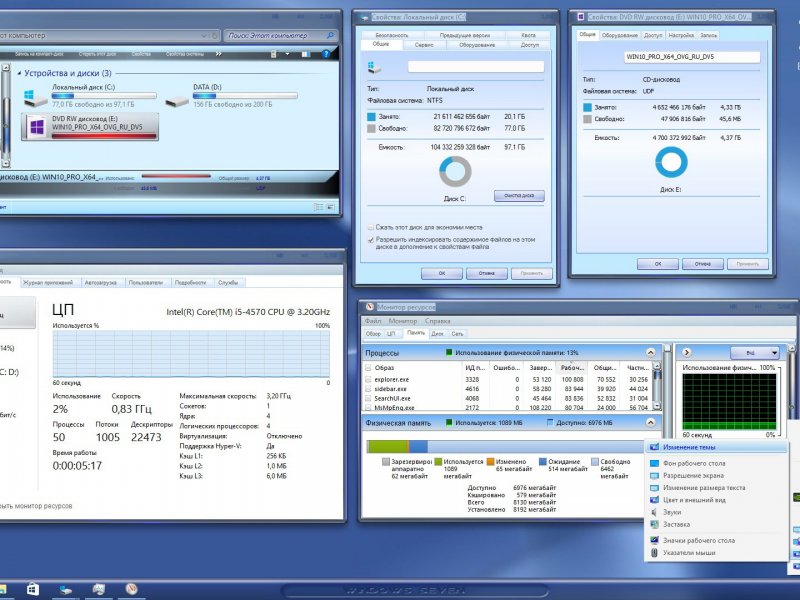Open the address bar history dropdown
800x600 pixels.
(x=204, y=36)
